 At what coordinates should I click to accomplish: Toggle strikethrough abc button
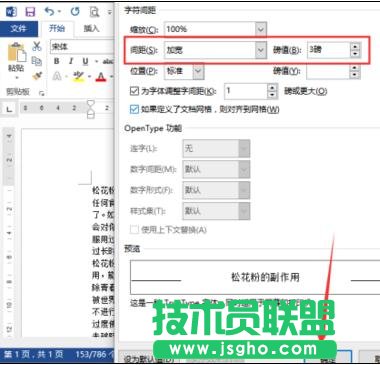pyautogui.click(x=108, y=61)
